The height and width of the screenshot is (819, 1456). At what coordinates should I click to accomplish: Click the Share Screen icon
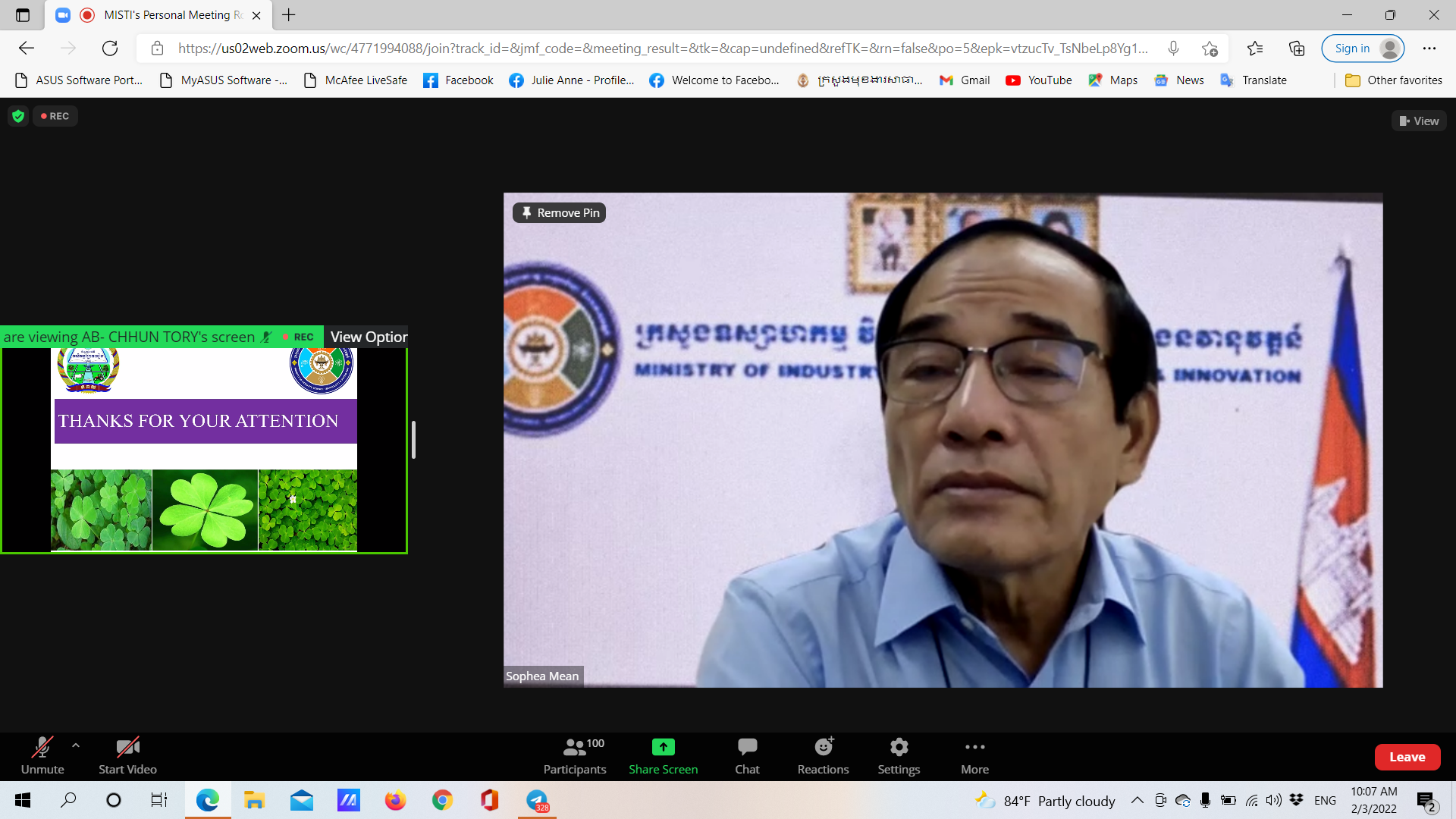663,747
